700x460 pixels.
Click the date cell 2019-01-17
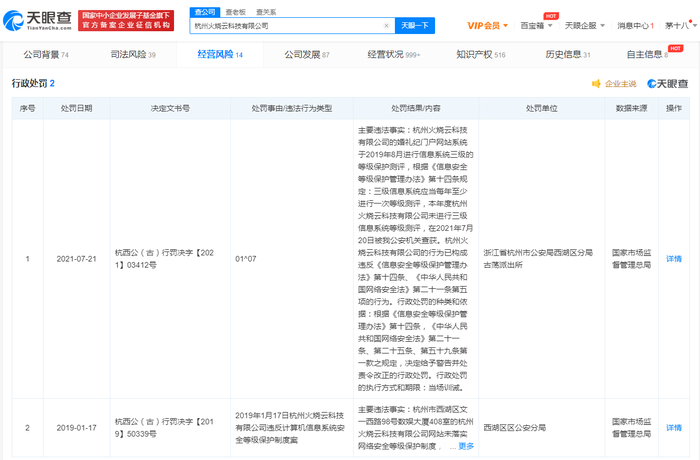tap(76, 427)
